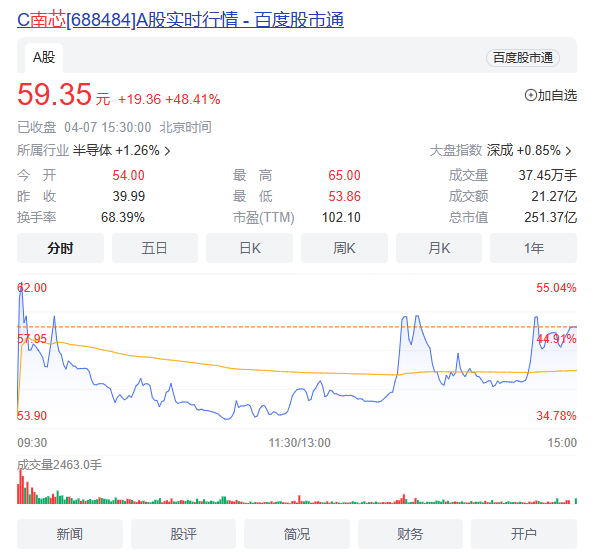Click the 11:30/13:00 time axis label
The image size is (595, 557).
[300, 442]
